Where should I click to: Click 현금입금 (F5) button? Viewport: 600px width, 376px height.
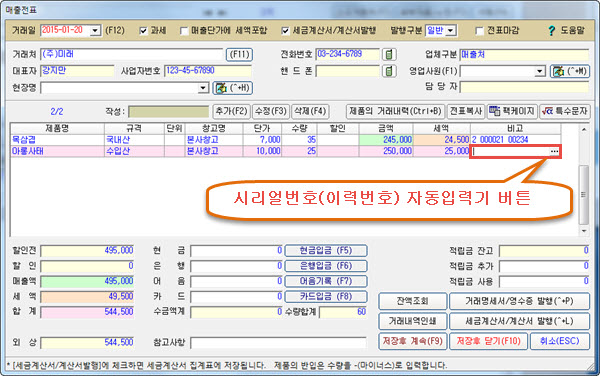click(x=326, y=251)
